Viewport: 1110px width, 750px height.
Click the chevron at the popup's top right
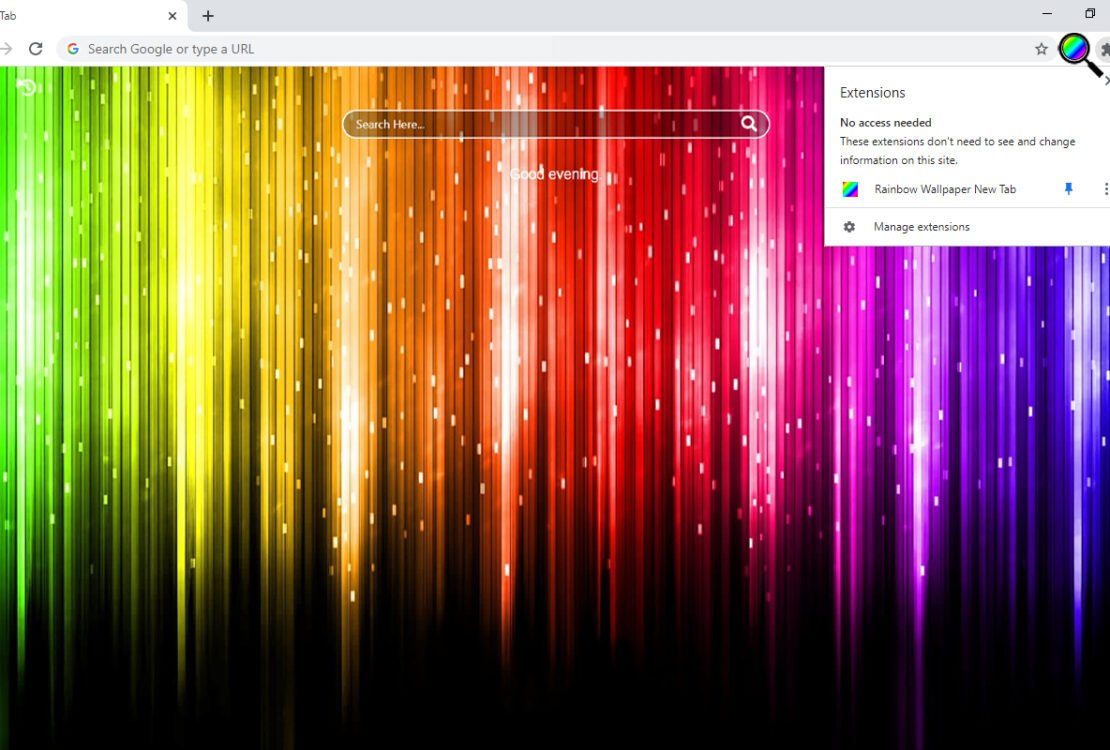point(1107,80)
